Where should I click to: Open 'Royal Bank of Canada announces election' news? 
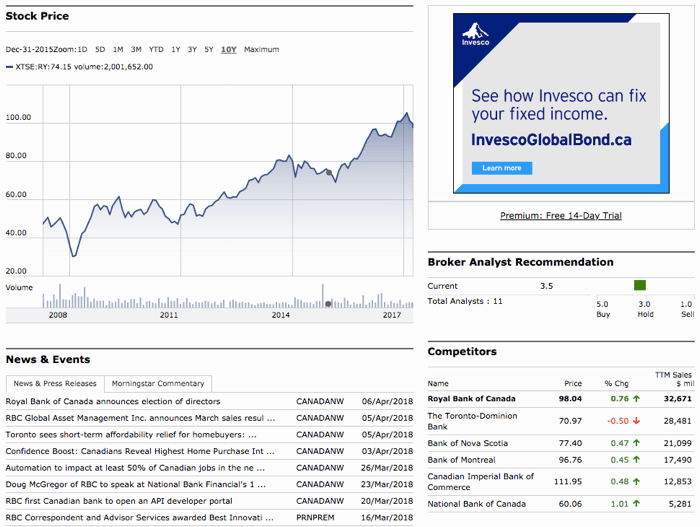click(x=113, y=401)
